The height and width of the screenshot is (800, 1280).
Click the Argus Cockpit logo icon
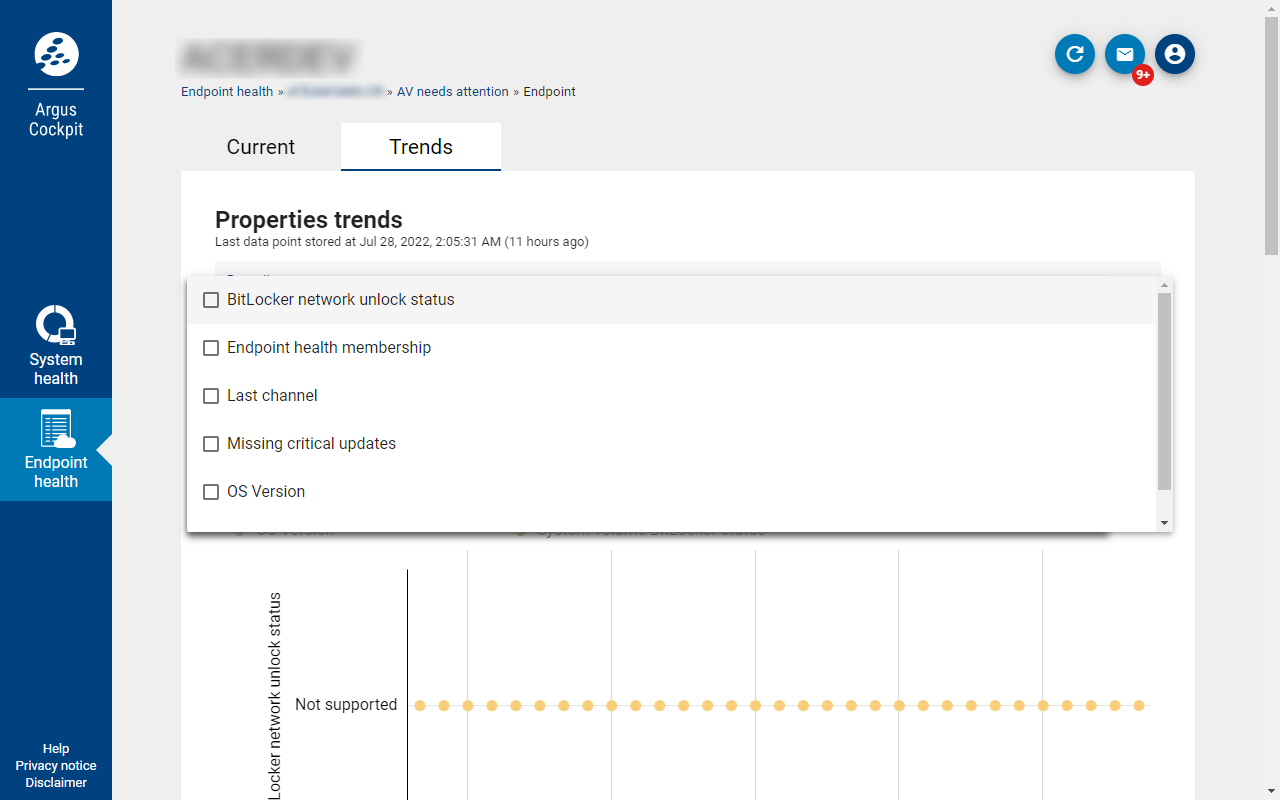[56, 53]
